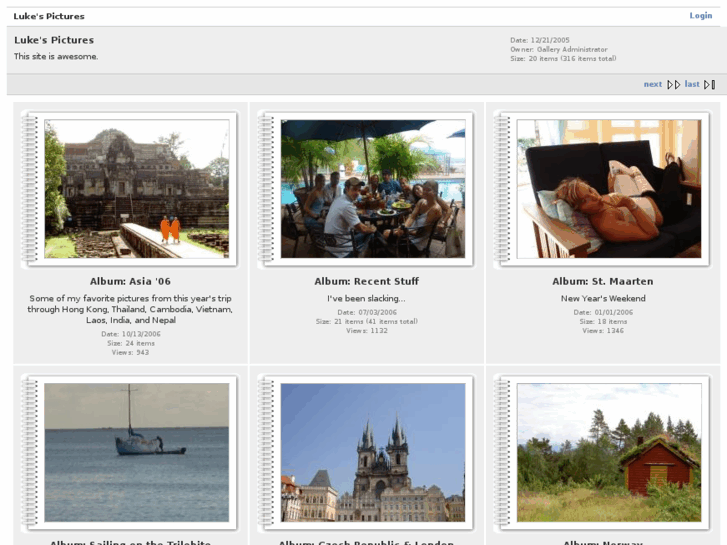Click 'Size: 20 items (316 items total)' text
727x545 pixels.
coord(563,58)
